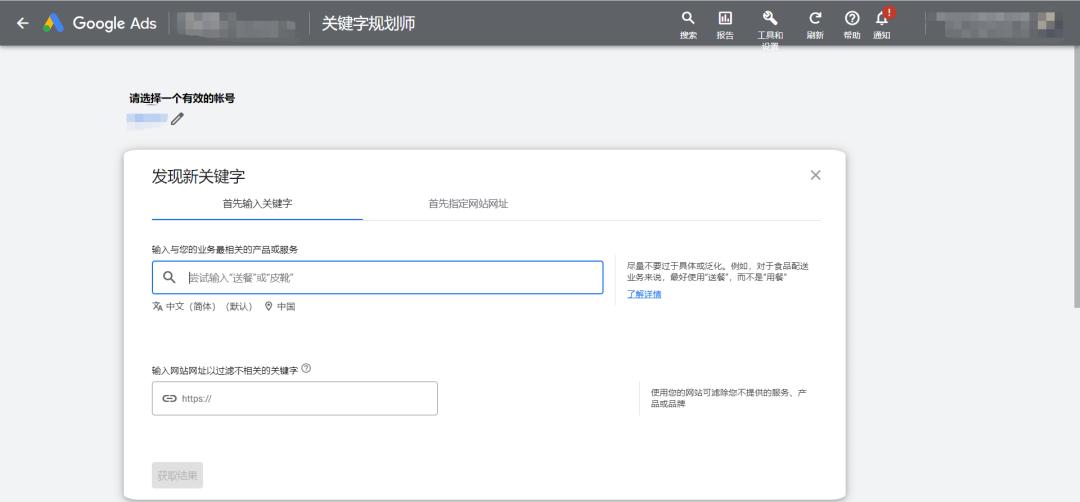This screenshot has width=1080, height=502.
Task: Open the Google Ads logo home
Action: pos(100,23)
